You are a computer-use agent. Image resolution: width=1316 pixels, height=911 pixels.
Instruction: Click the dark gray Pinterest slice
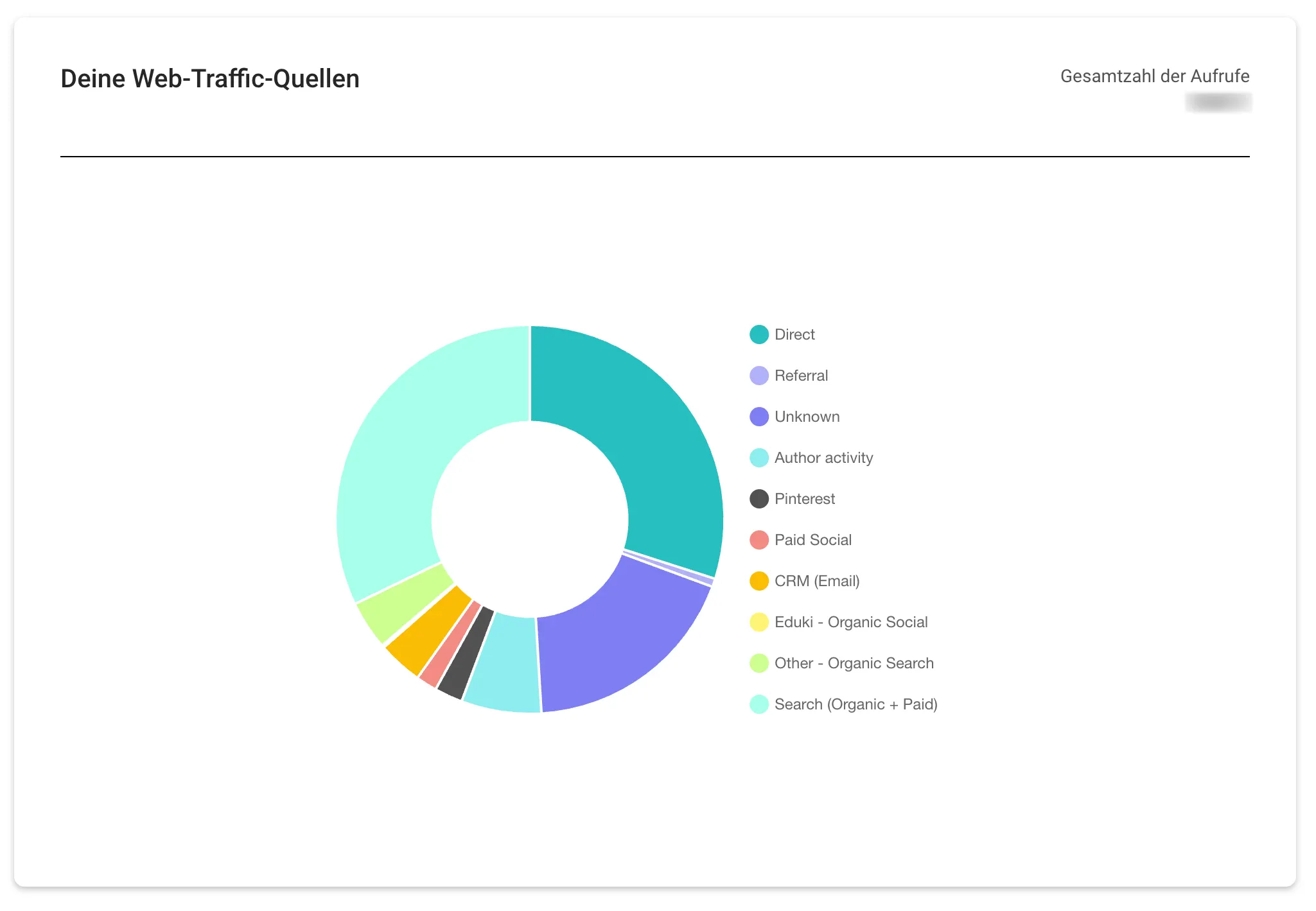pyautogui.click(x=468, y=652)
